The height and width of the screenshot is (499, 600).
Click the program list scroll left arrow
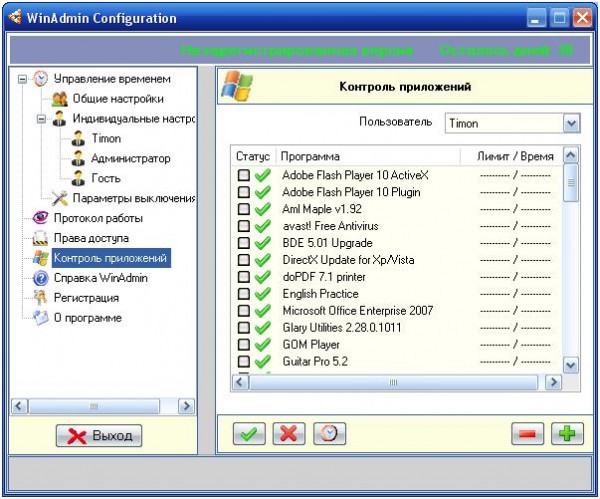240,382
